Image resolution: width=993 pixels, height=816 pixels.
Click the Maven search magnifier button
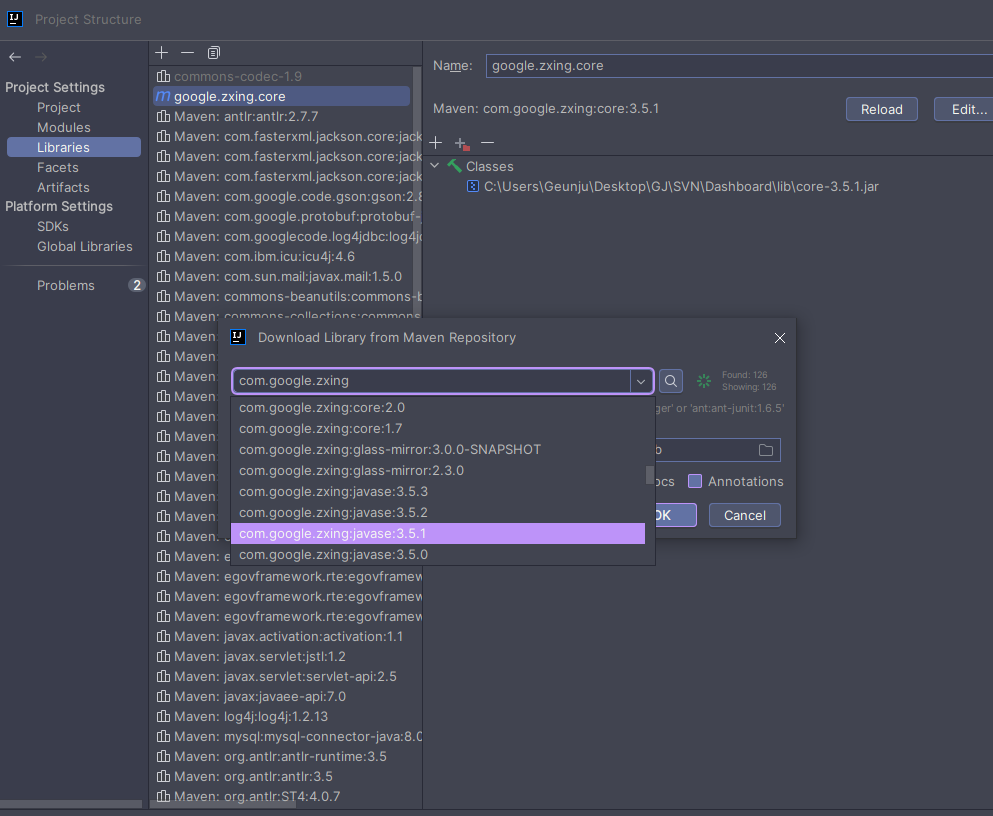(671, 381)
